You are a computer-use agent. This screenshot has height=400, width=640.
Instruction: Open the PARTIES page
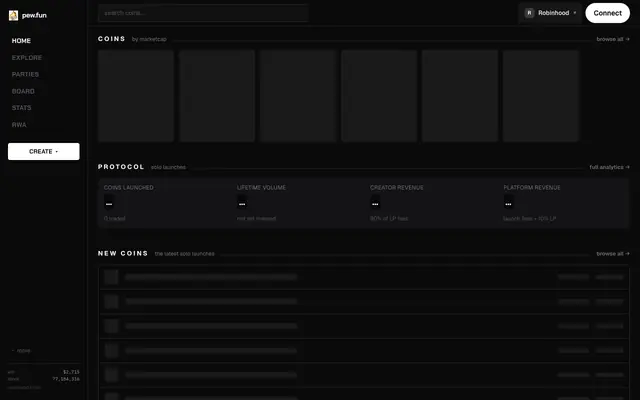[x=25, y=74]
